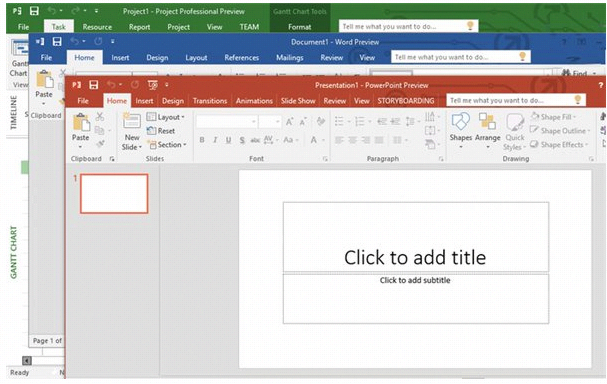This screenshot has height=384, width=607.
Task: Toggle Align Left in Paragraph group
Action: pos(339,140)
